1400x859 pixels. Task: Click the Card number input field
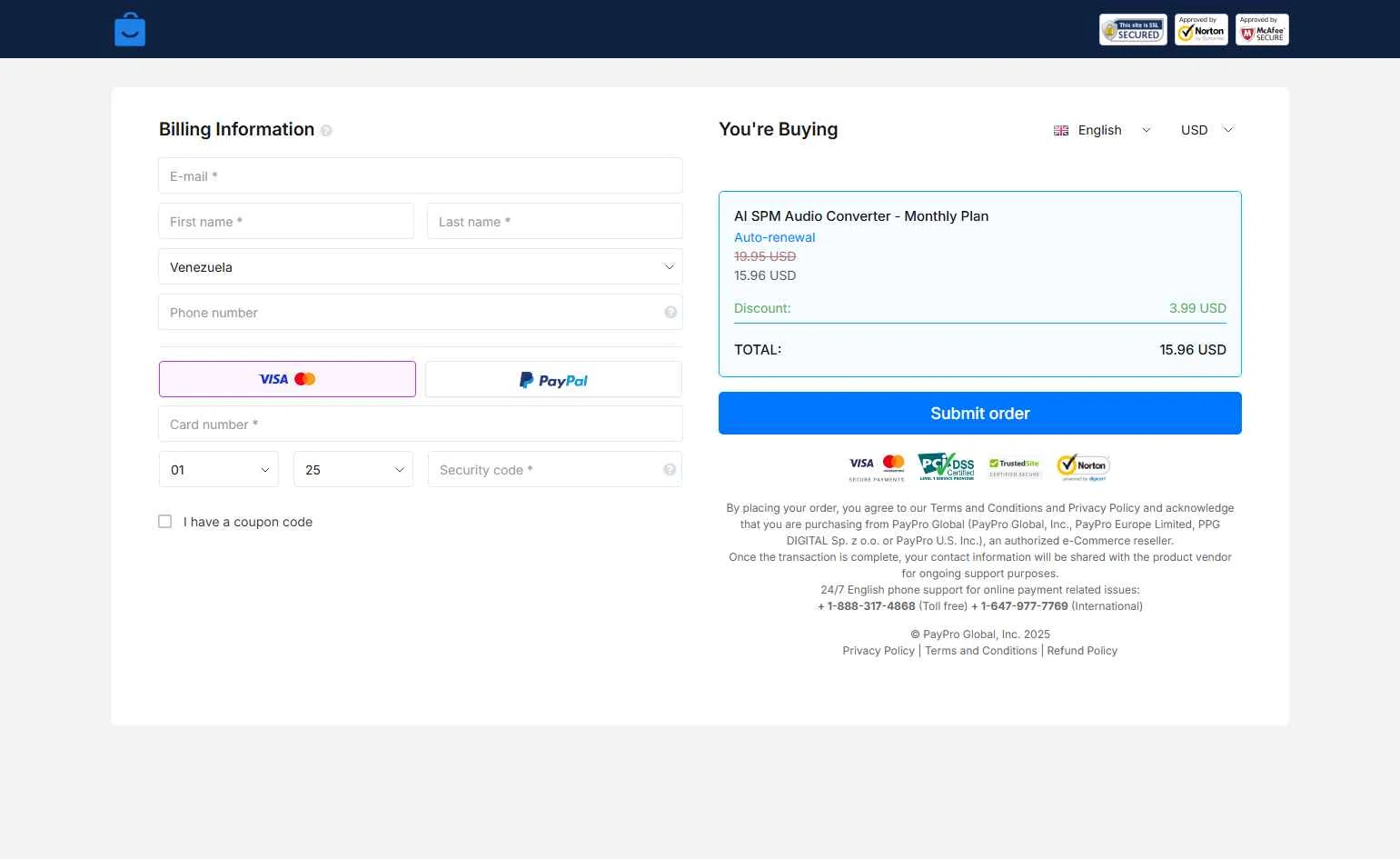point(421,424)
